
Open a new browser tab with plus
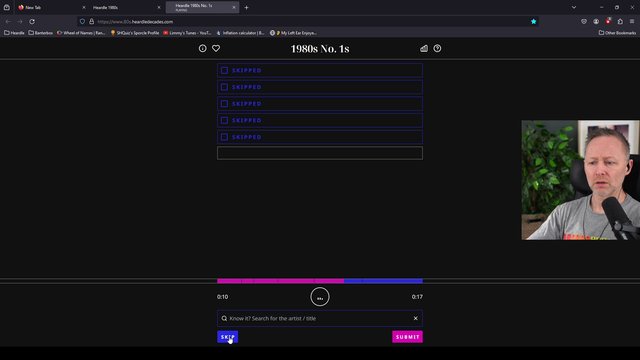247,7
